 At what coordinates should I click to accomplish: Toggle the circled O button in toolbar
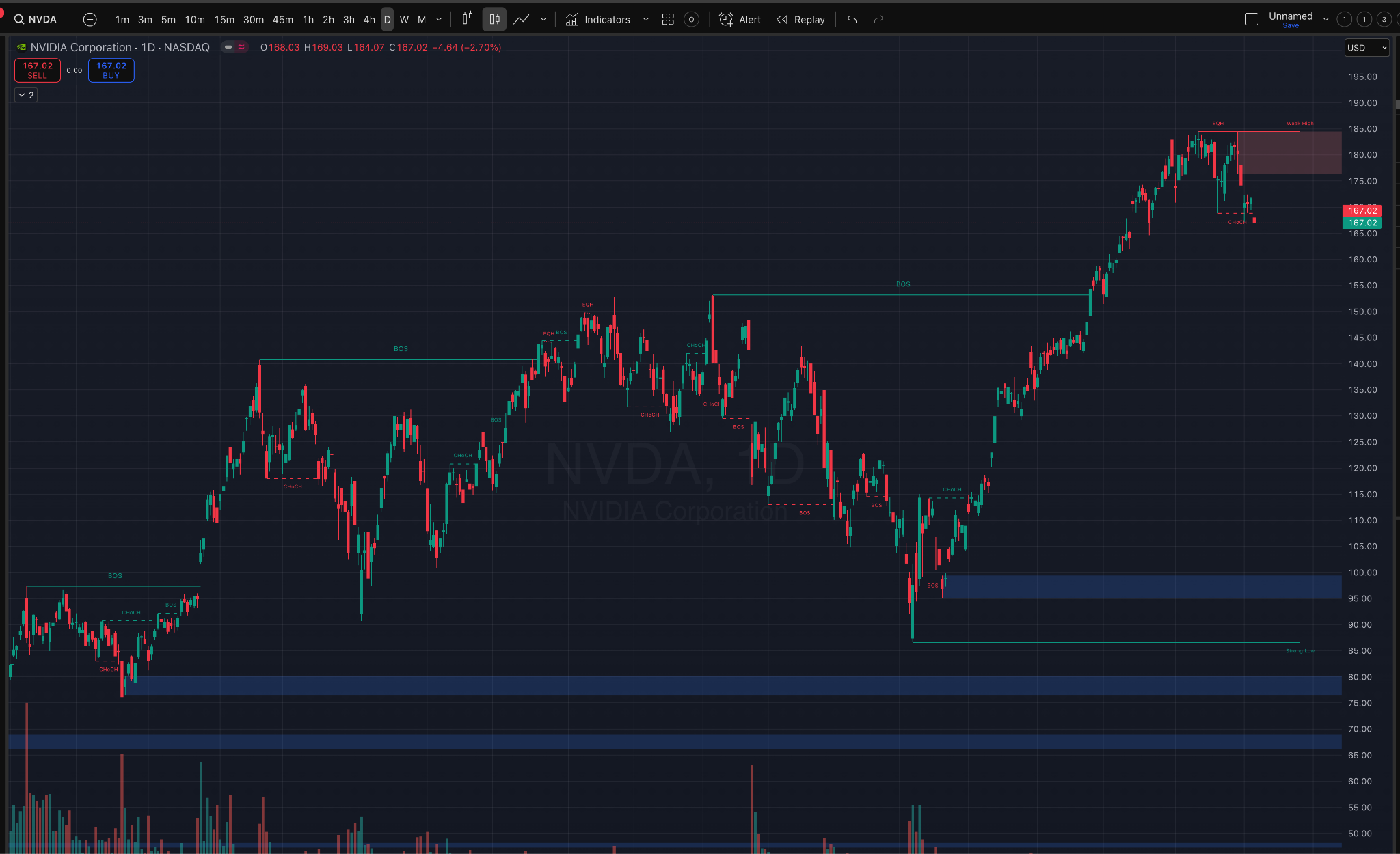(691, 19)
